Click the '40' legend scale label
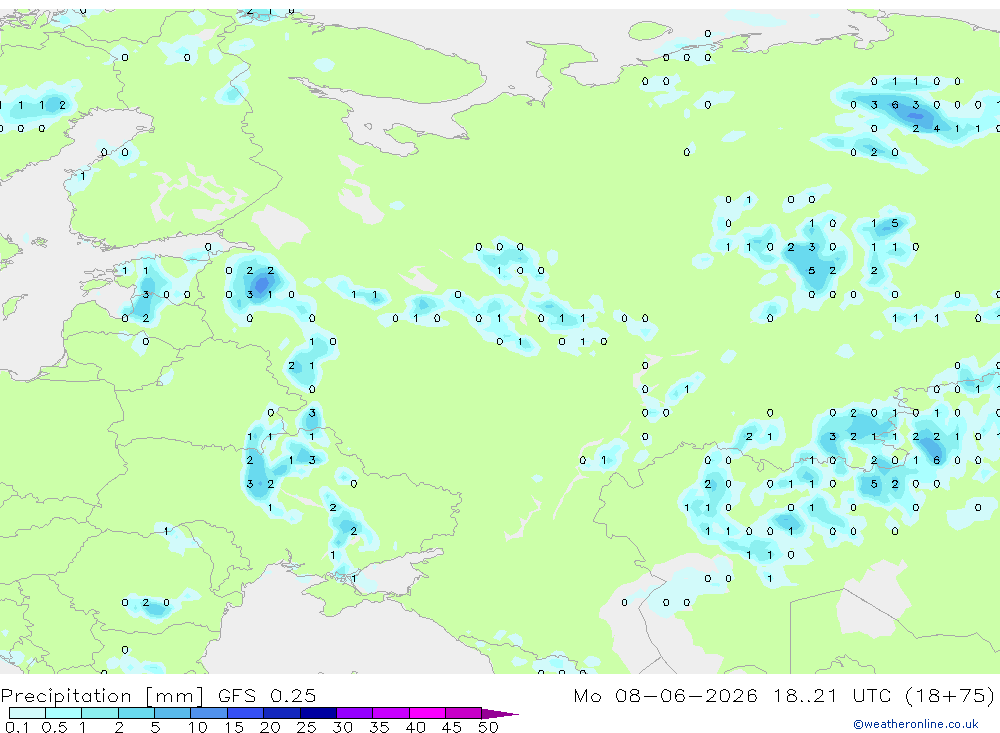The width and height of the screenshot is (1000, 733). click(x=415, y=727)
